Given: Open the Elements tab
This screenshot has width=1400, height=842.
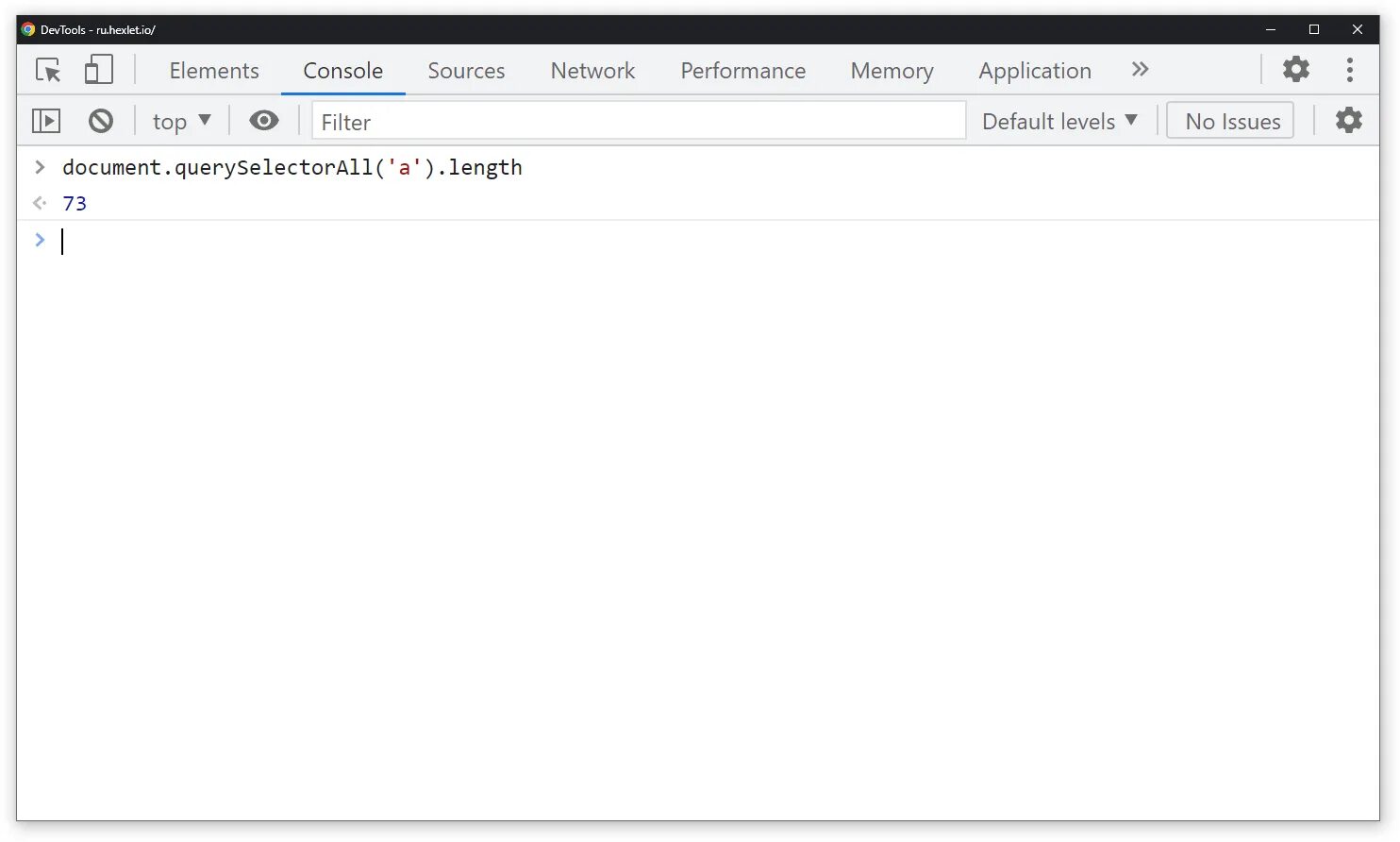Looking at the screenshot, I should click(x=214, y=71).
